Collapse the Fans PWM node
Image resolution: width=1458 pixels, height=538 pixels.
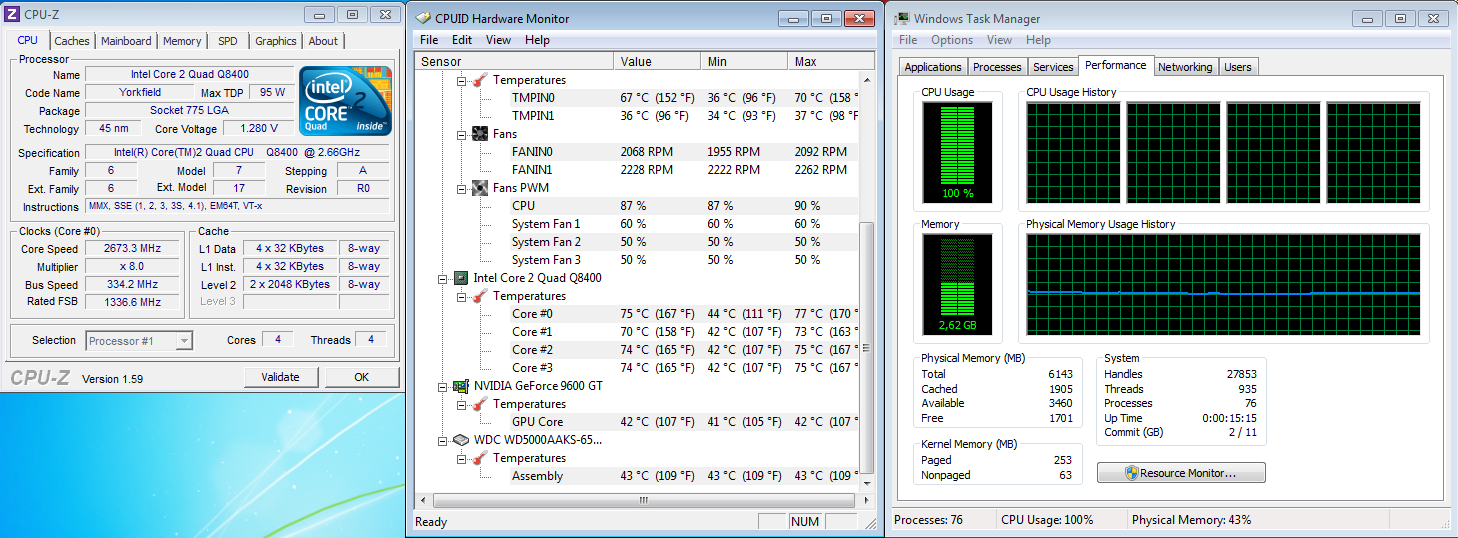tap(462, 188)
